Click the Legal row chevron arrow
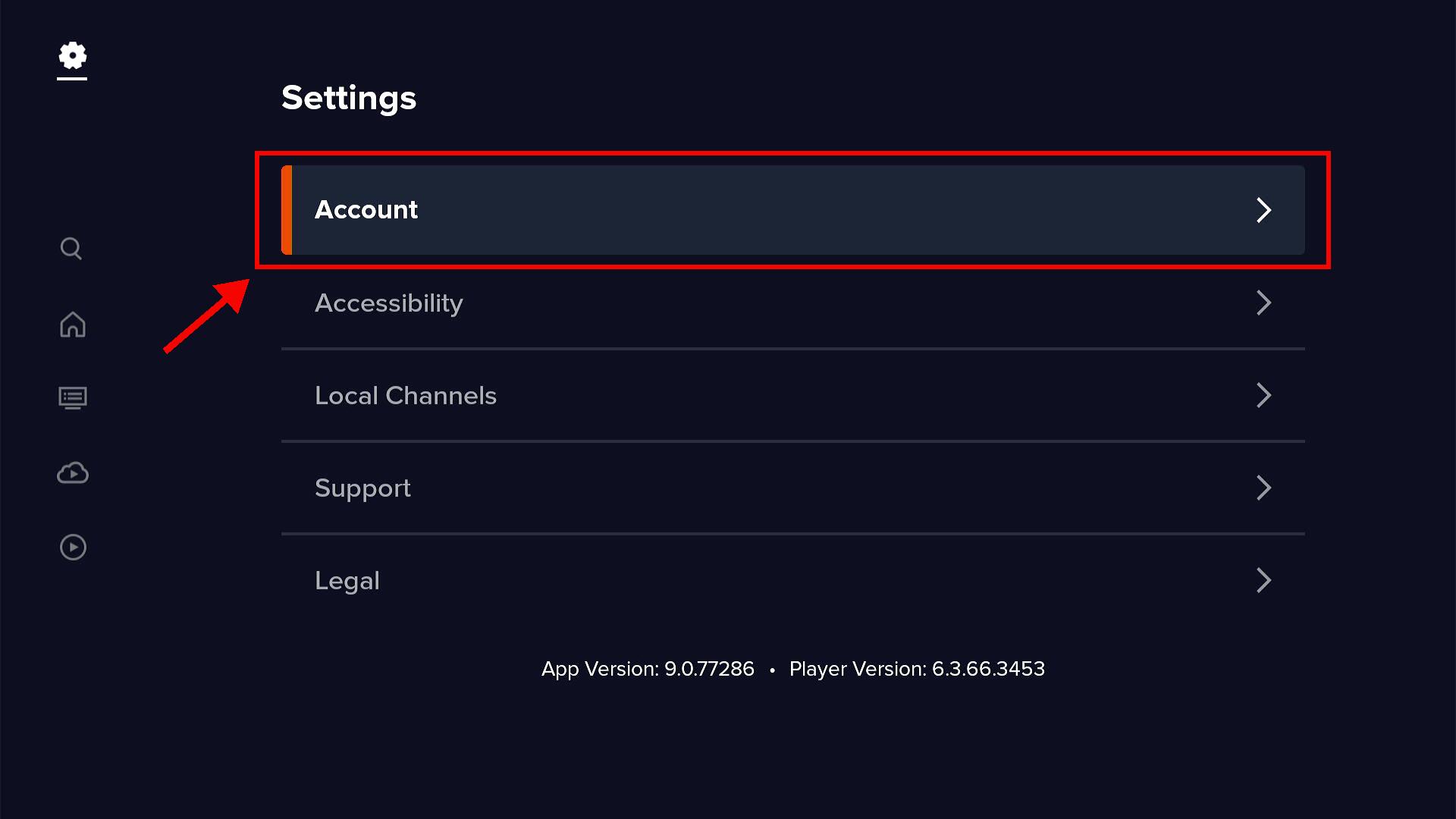The image size is (1456, 819). click(1263, 580)
